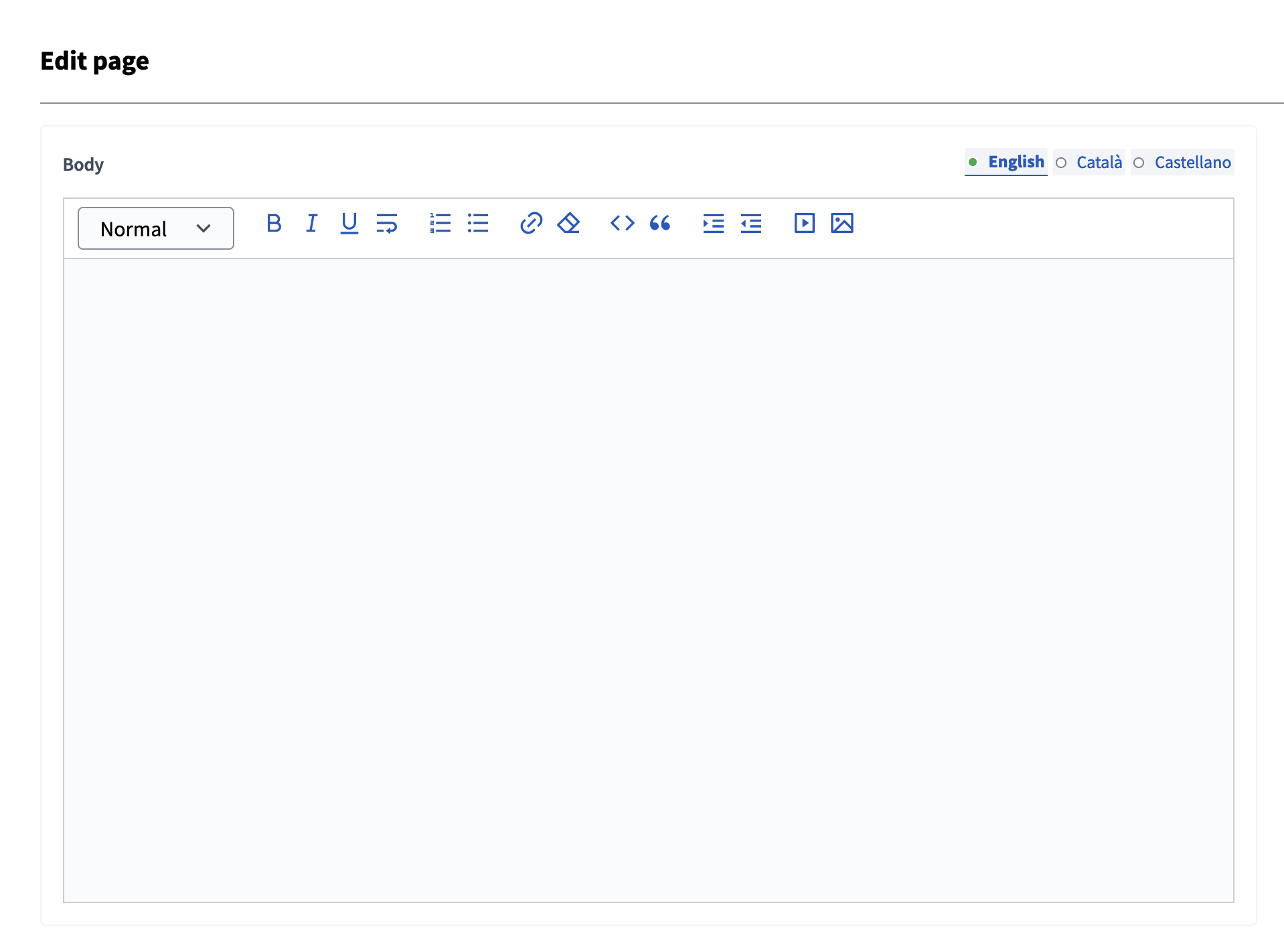Click the English language label

pyautogui.click(x=1016, y=162)
